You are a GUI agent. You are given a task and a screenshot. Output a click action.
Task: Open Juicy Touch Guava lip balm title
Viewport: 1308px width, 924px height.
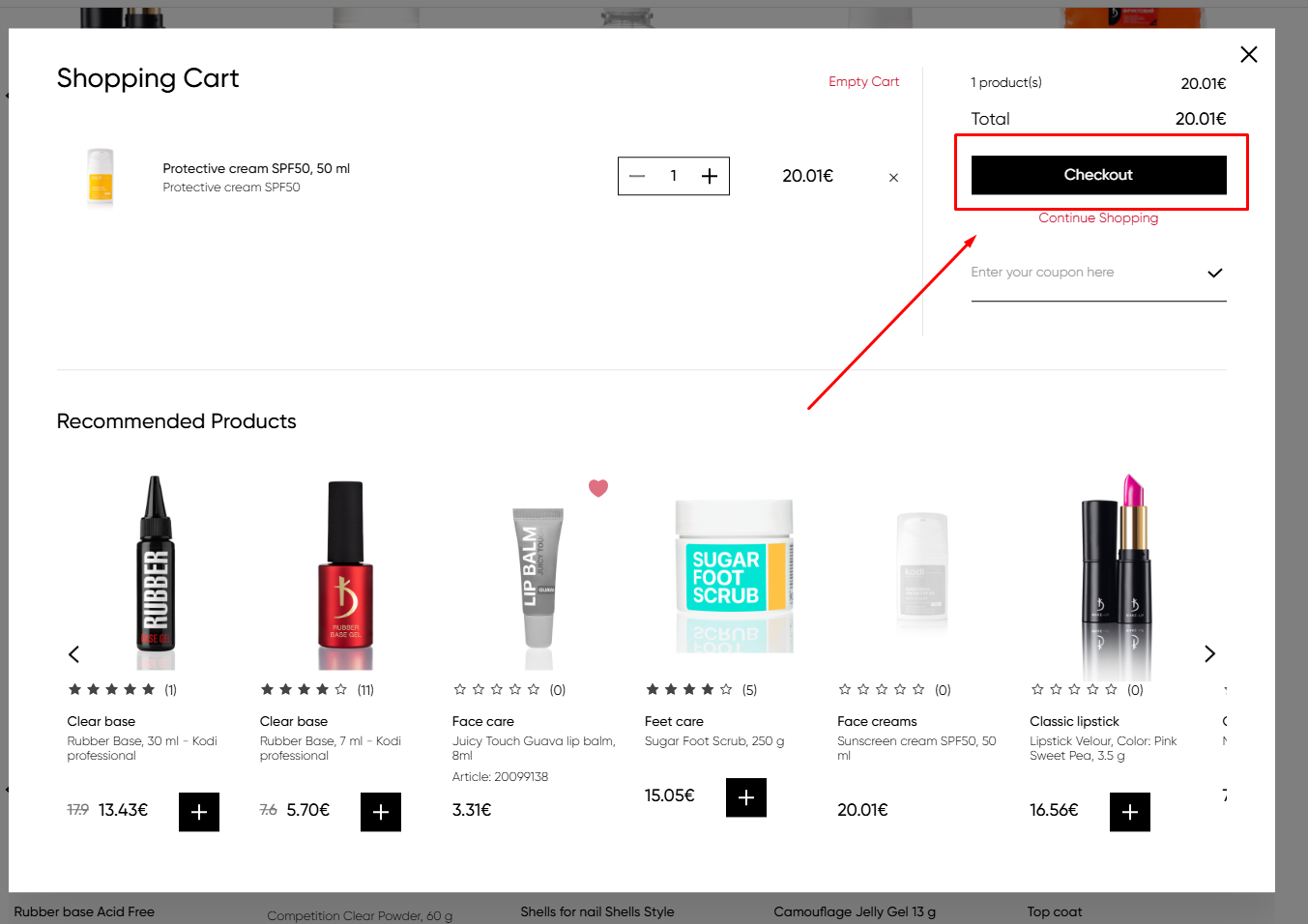533,748
